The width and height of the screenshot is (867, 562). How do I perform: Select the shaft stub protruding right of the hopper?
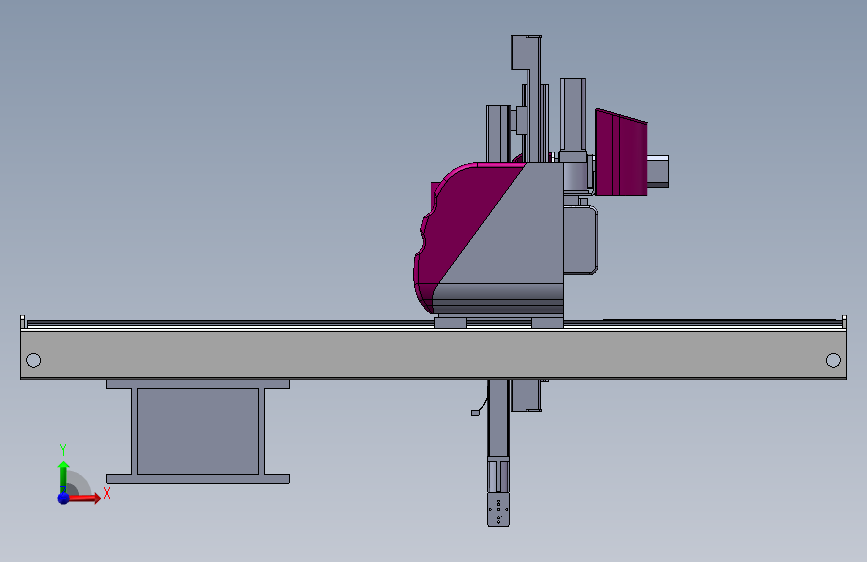pos(658,171)
